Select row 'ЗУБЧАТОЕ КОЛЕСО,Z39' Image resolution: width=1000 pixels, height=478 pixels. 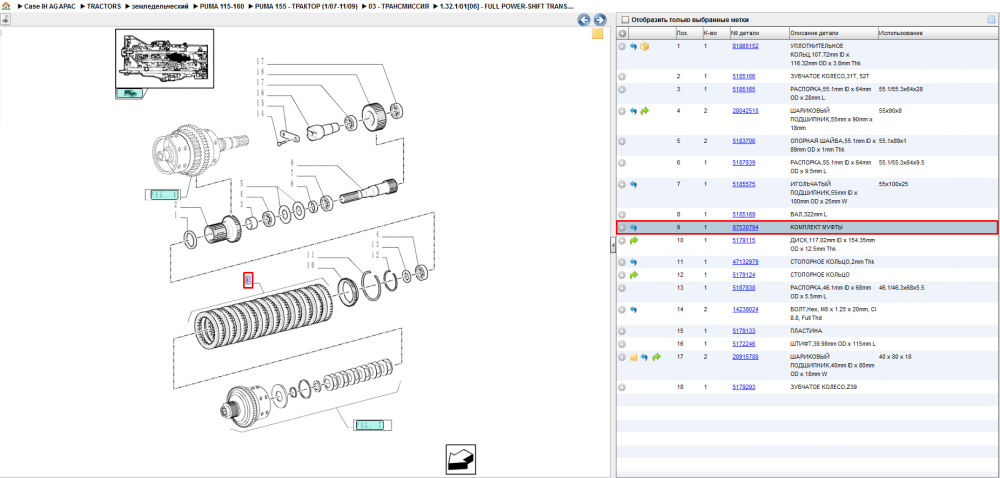pos(807,387)
